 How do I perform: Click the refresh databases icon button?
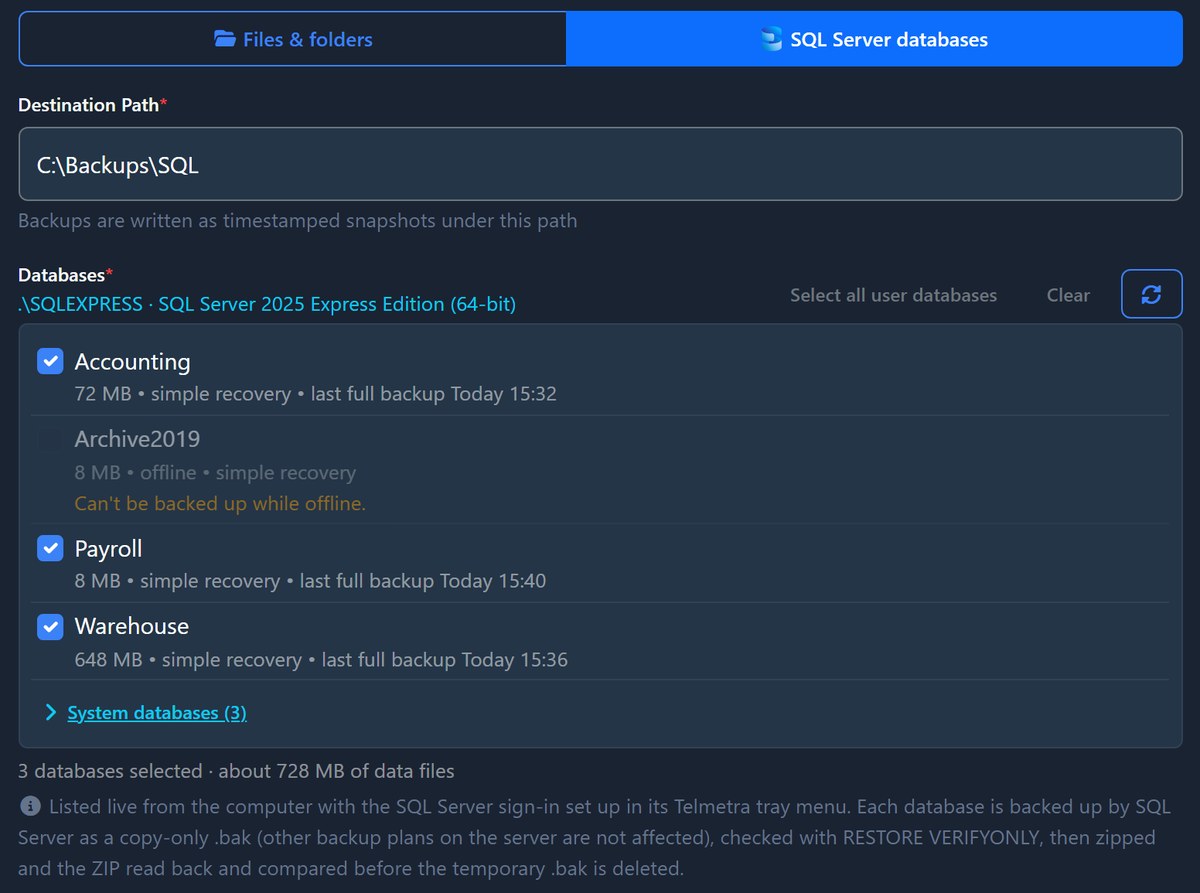click(1151, 294)
